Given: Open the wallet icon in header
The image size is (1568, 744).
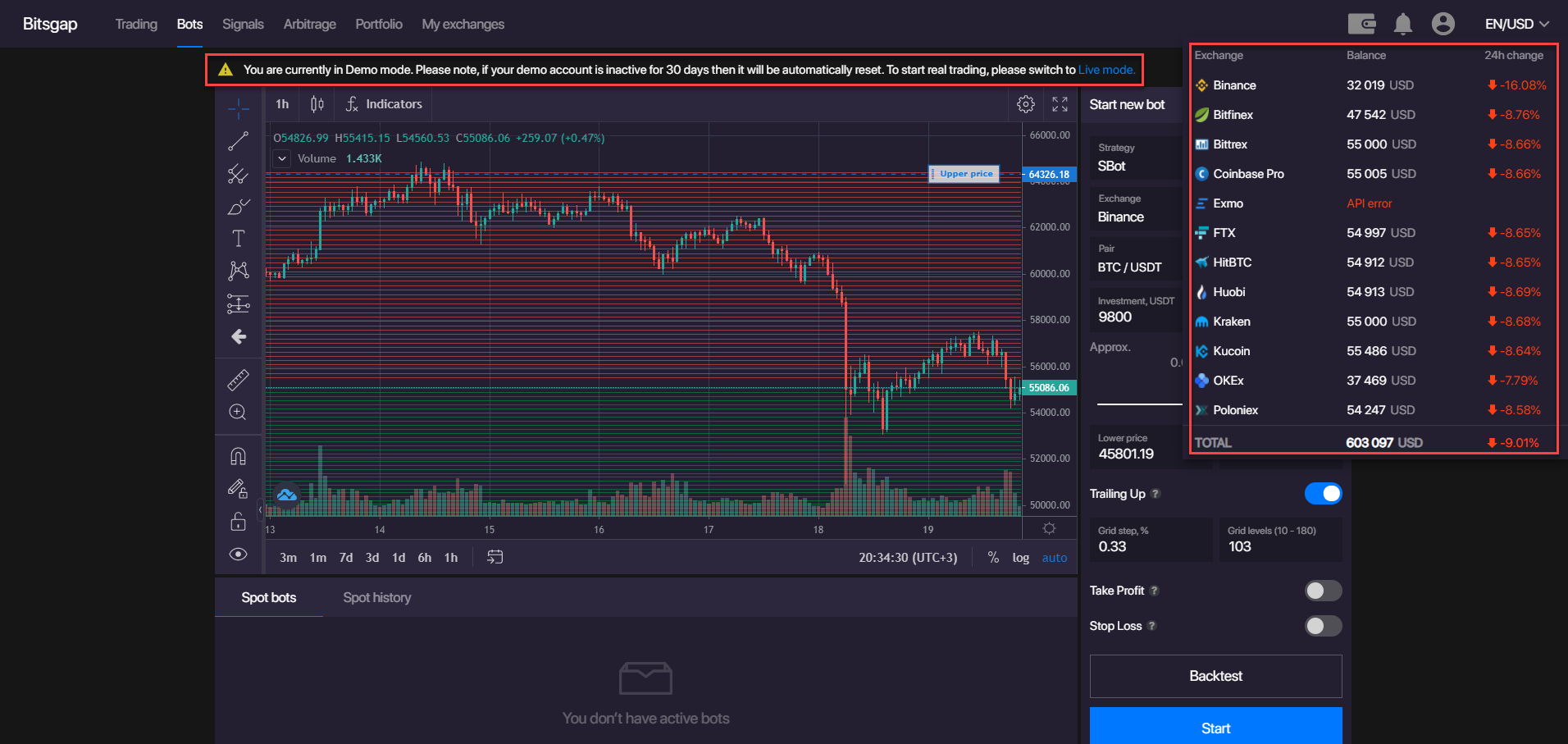Looking at the screenshot, I should (x=1362, y=24).
